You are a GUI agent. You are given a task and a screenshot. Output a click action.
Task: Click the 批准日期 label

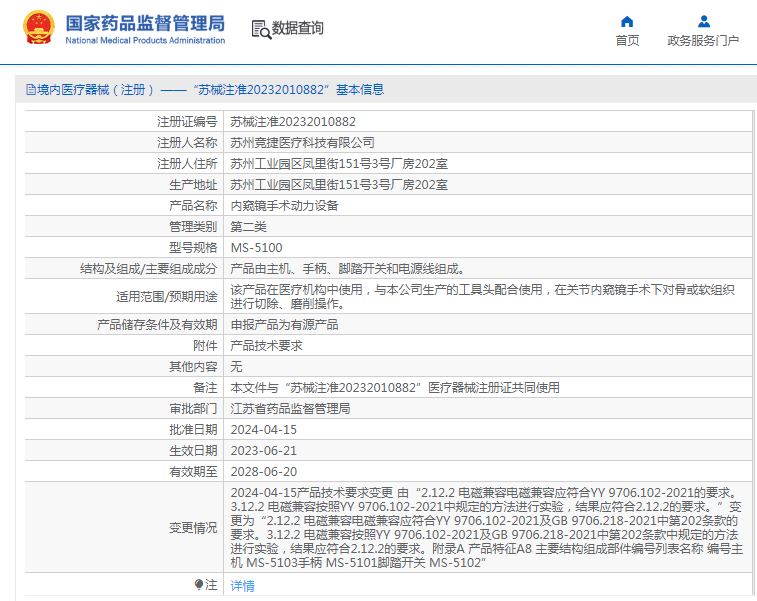[193, 430]
